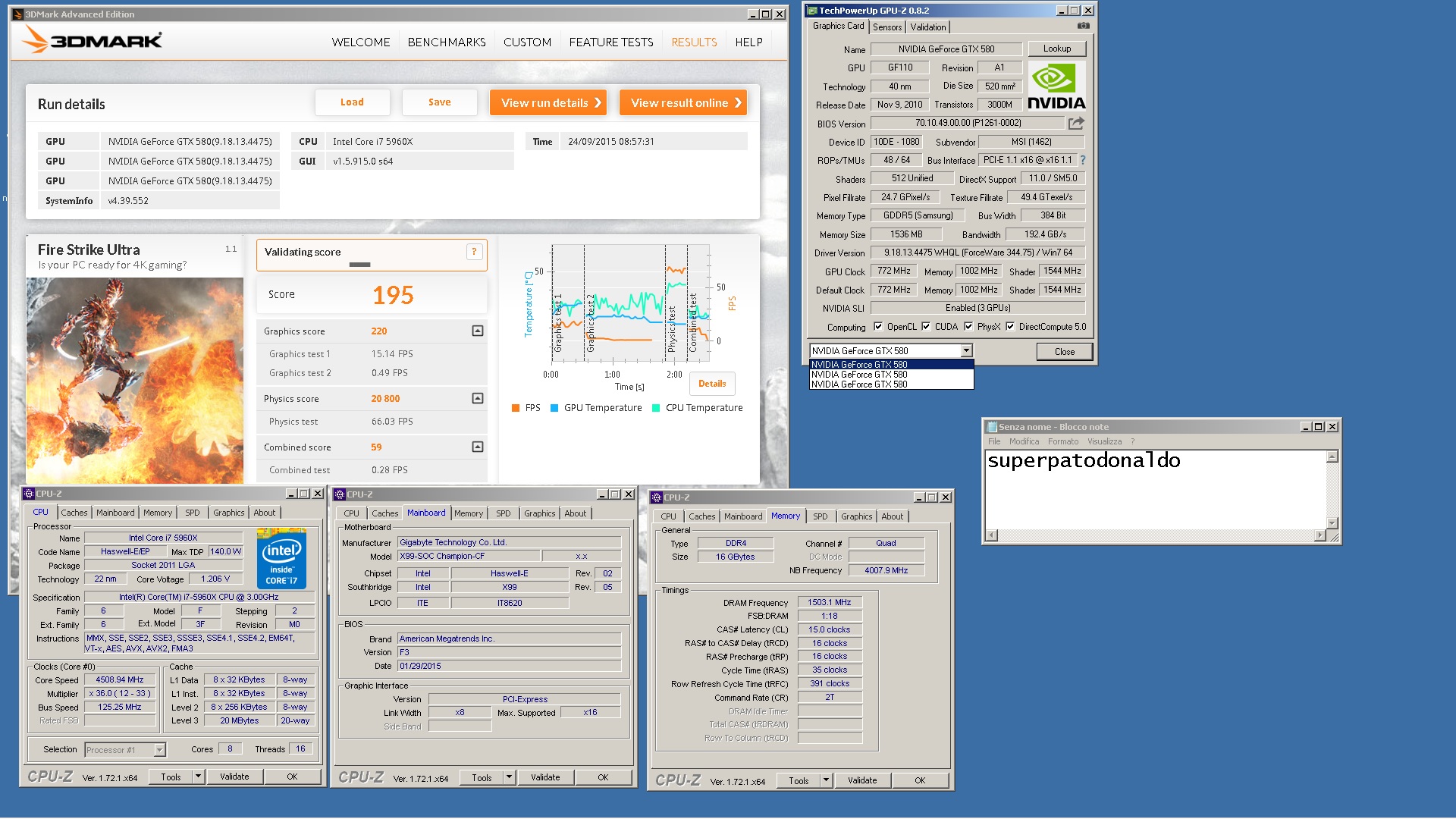The height and width of the screenshot is (819, 1456).
Task: Collapse the Physics score section
Action: click(x=478, y=398)
